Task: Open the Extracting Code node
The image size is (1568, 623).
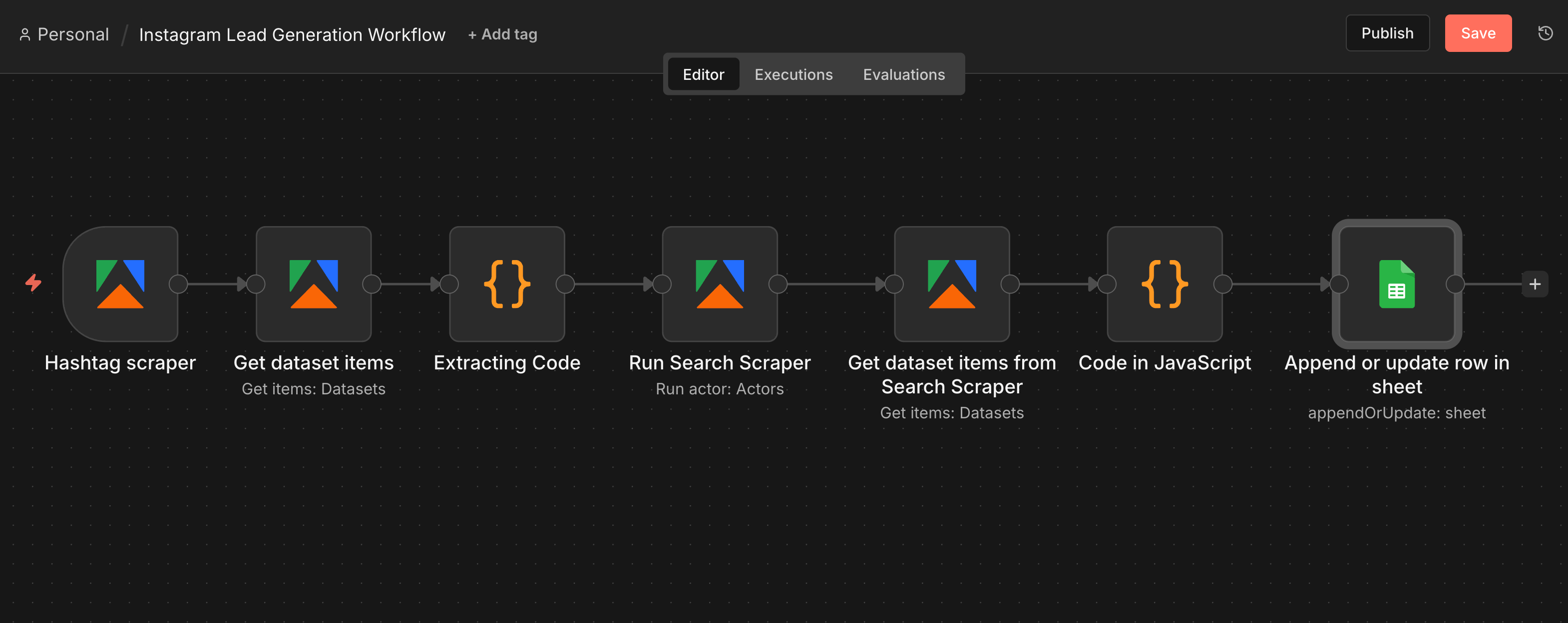Action: 506,284
